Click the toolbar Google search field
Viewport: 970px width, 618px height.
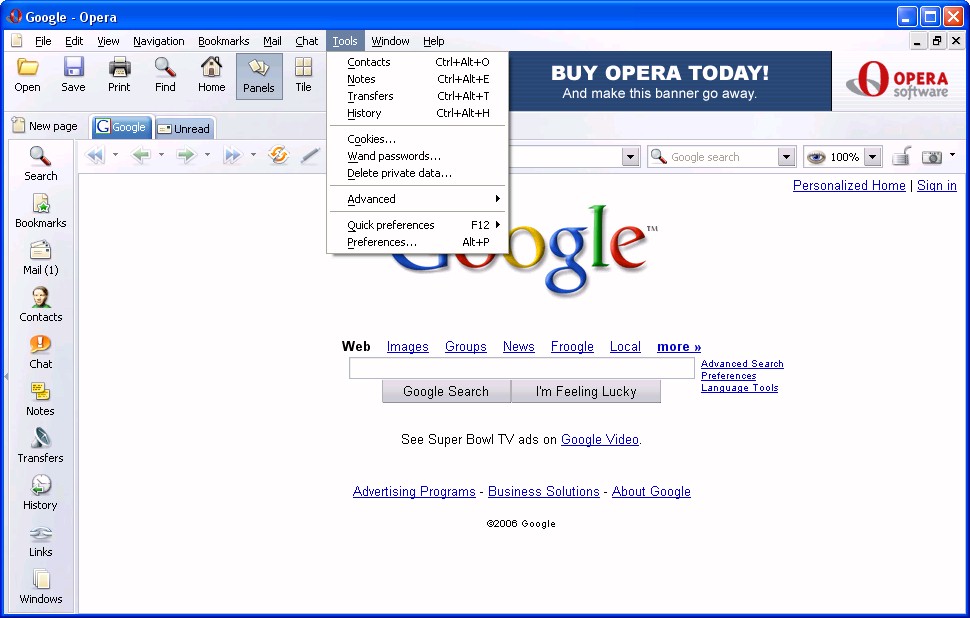[713, 157]
